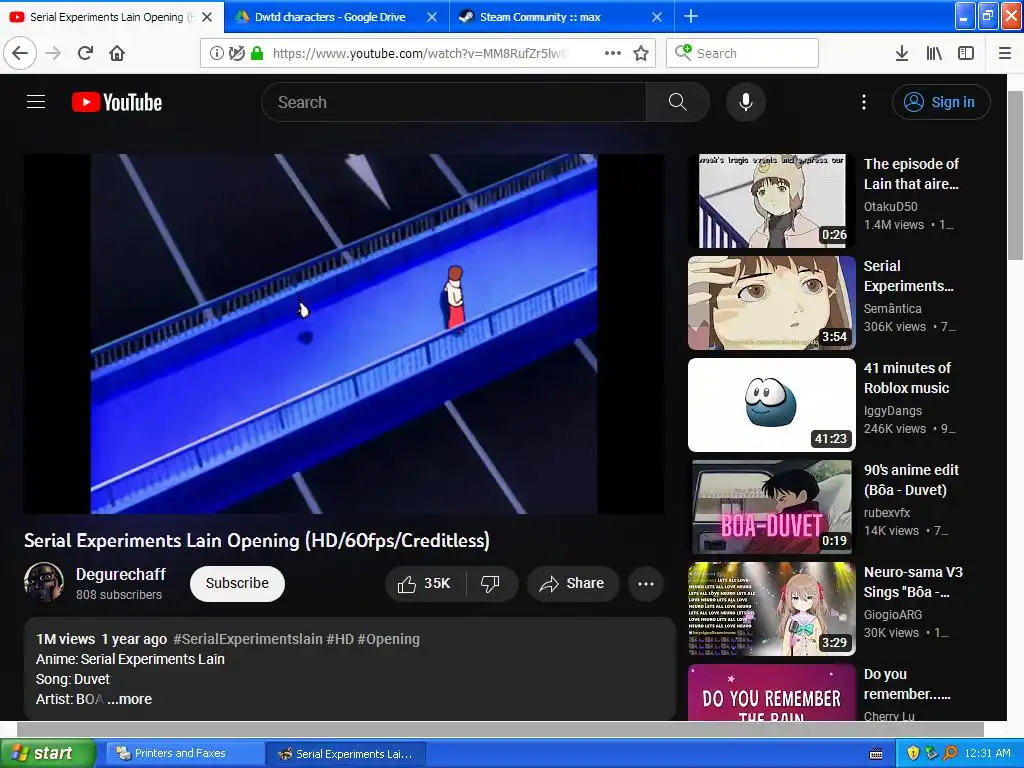
Task: Share the video
Action: (572, 583)
